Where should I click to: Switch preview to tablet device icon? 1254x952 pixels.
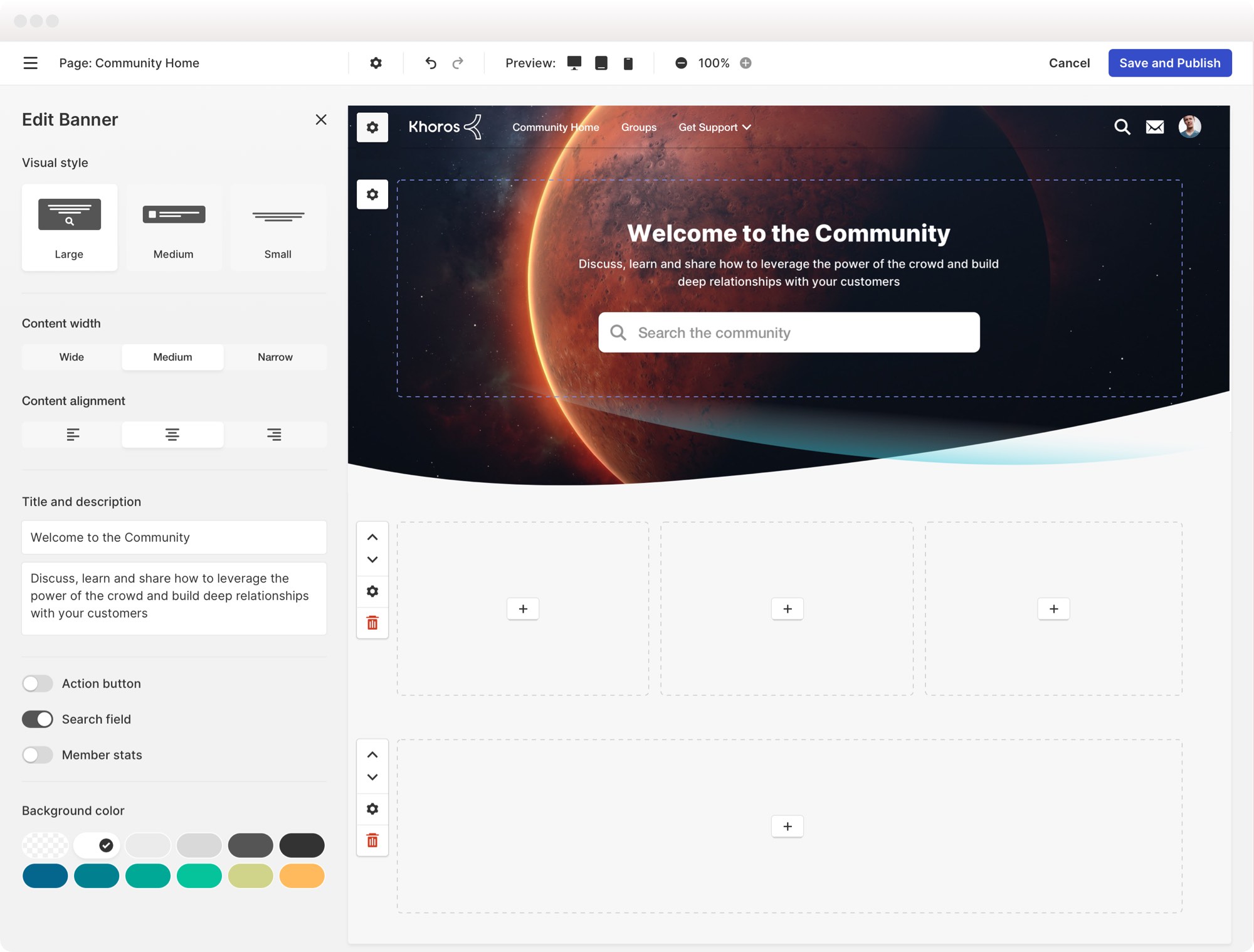pos(601,63)
